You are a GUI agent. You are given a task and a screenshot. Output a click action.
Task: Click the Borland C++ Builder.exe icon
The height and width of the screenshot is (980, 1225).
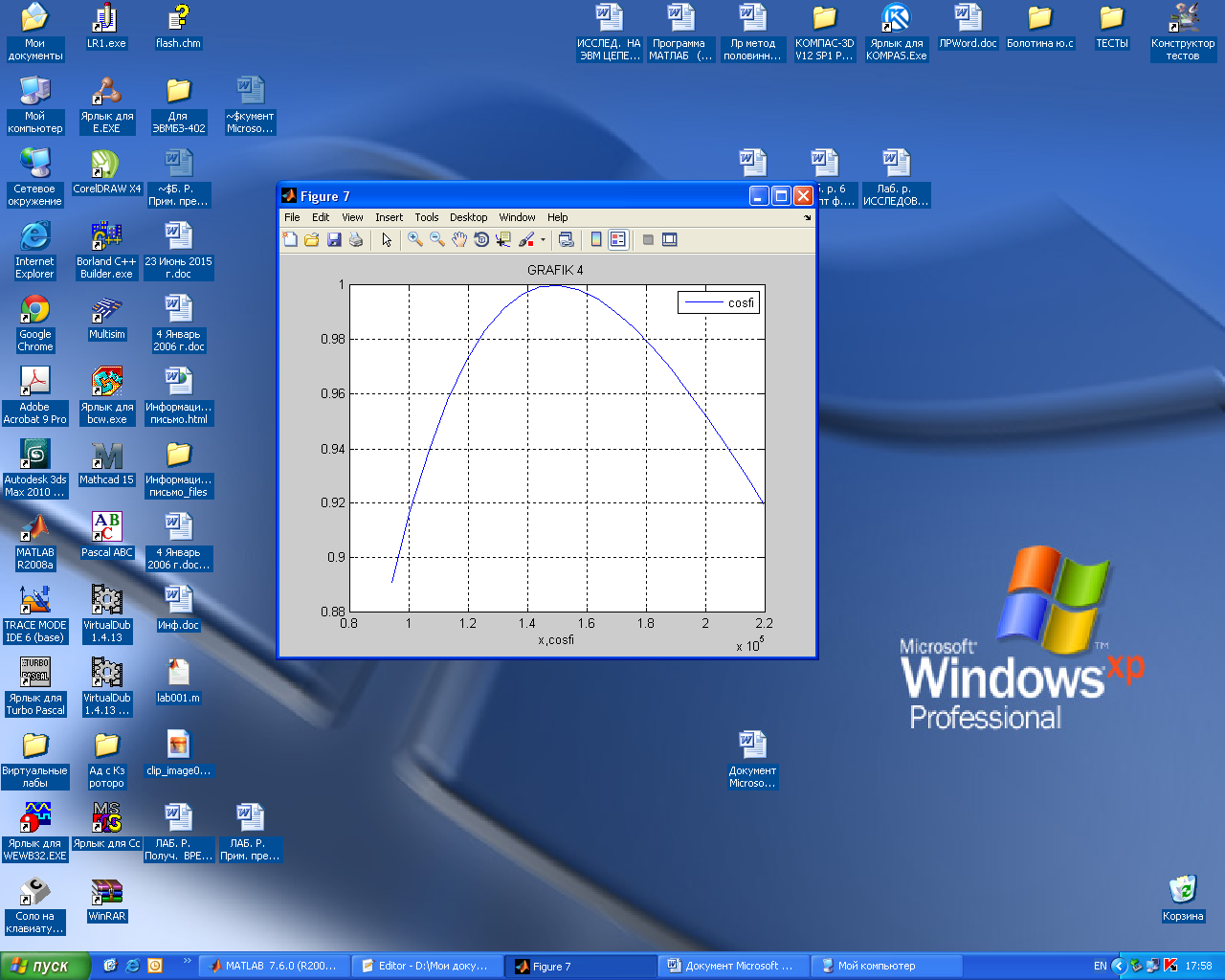(107, 251)
